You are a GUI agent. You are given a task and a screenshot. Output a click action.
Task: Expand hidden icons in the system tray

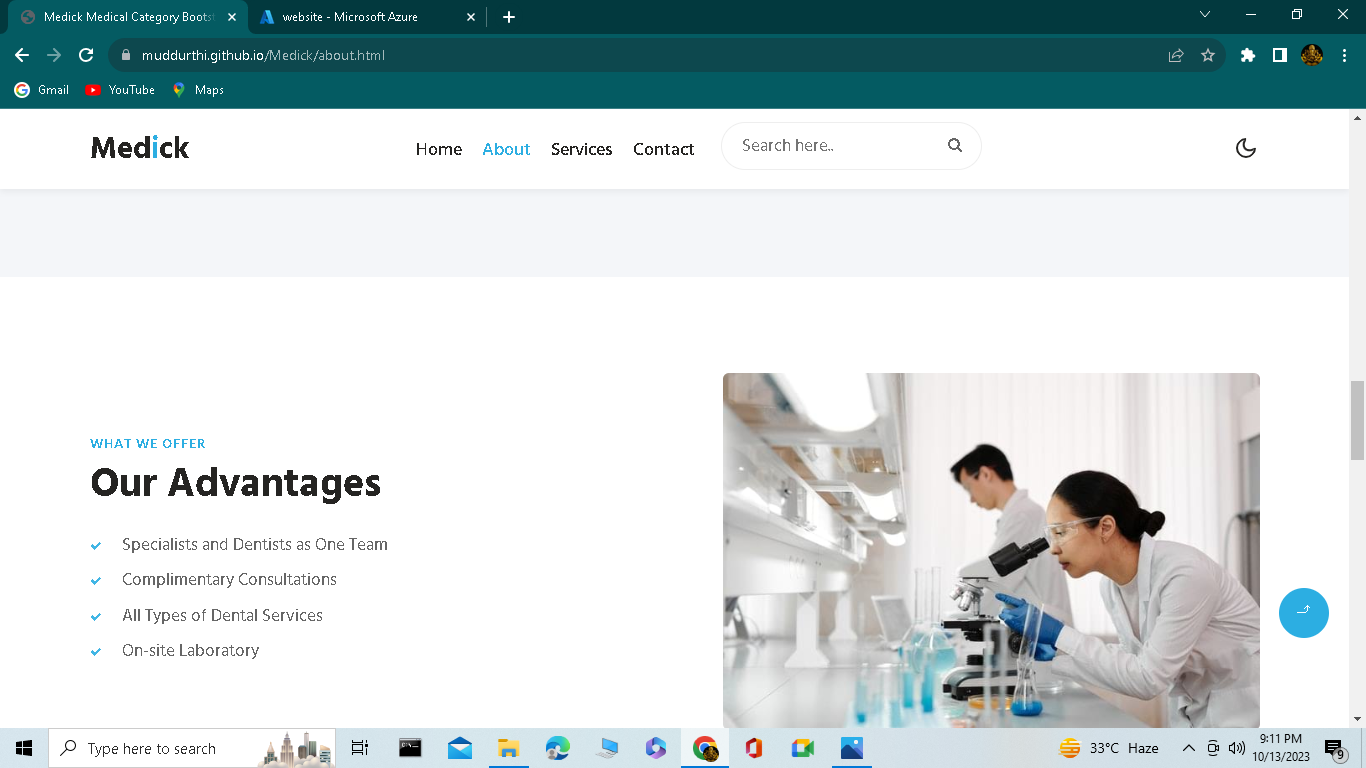point(1189,748)
